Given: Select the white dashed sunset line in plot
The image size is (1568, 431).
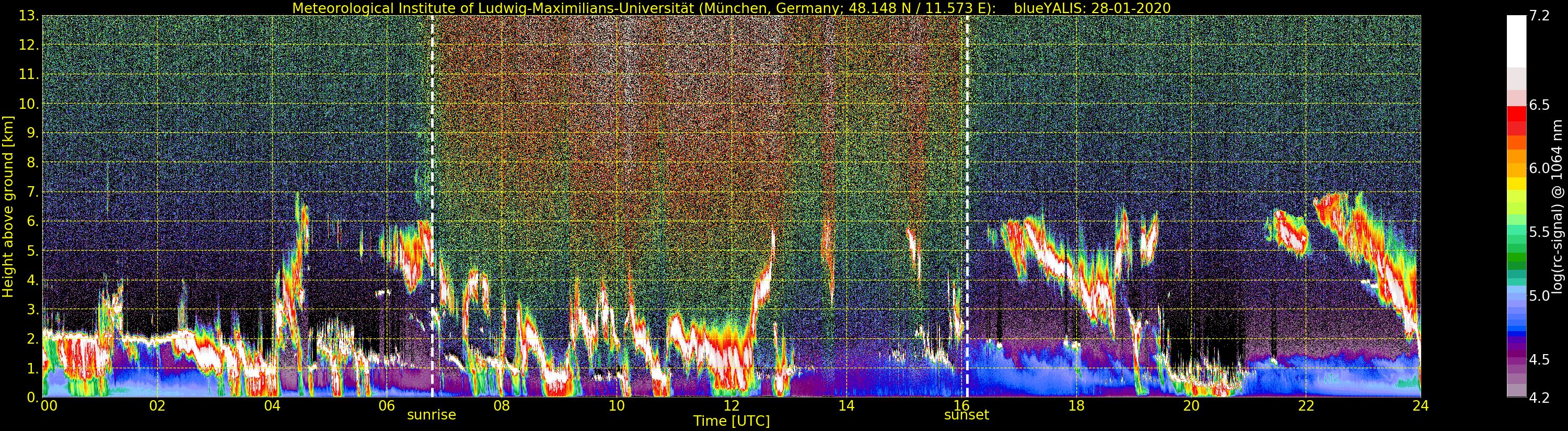Looking at the screenshot, I should coord(967,183).
